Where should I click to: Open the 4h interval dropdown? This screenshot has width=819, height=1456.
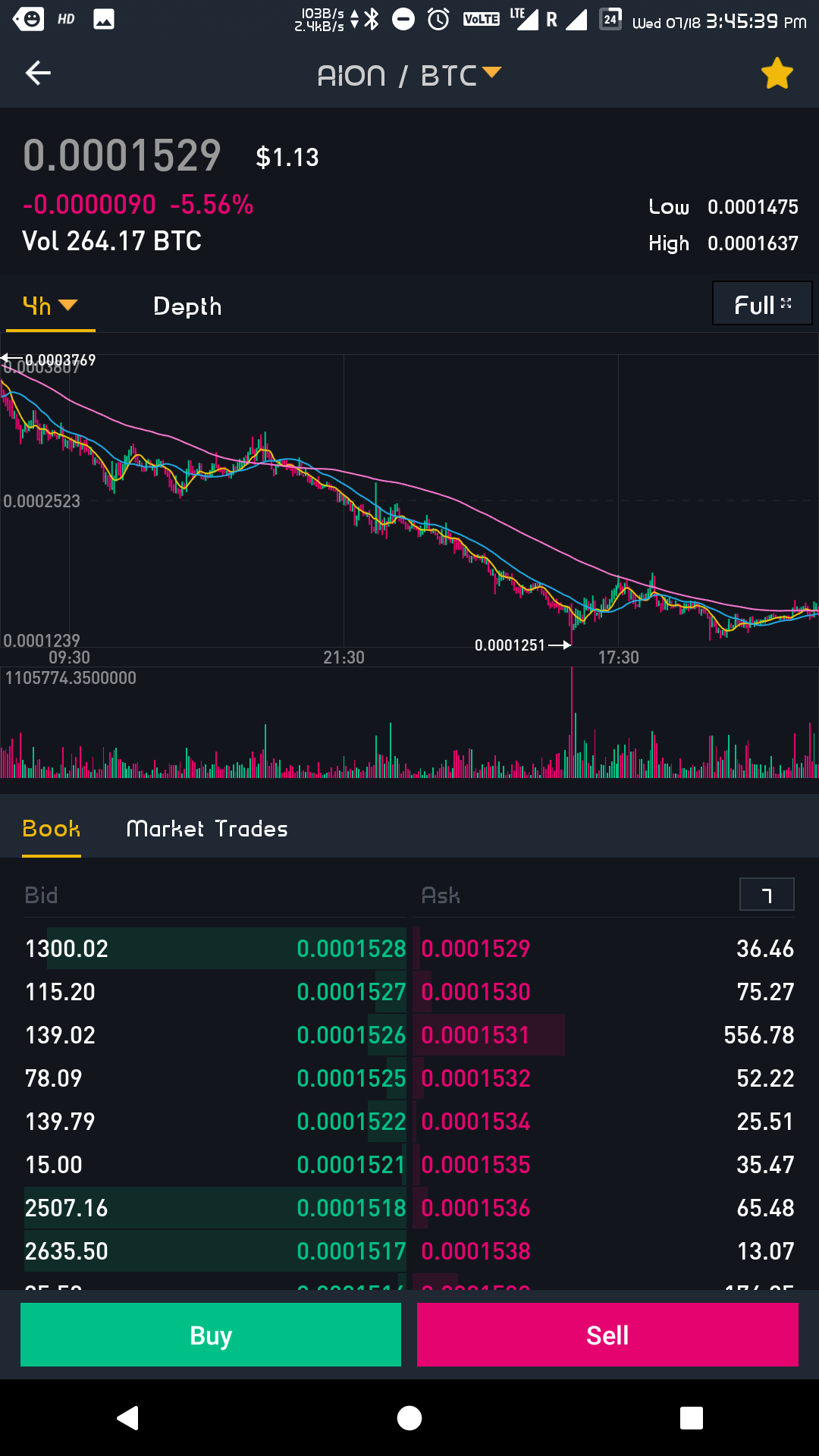point(50,306)
